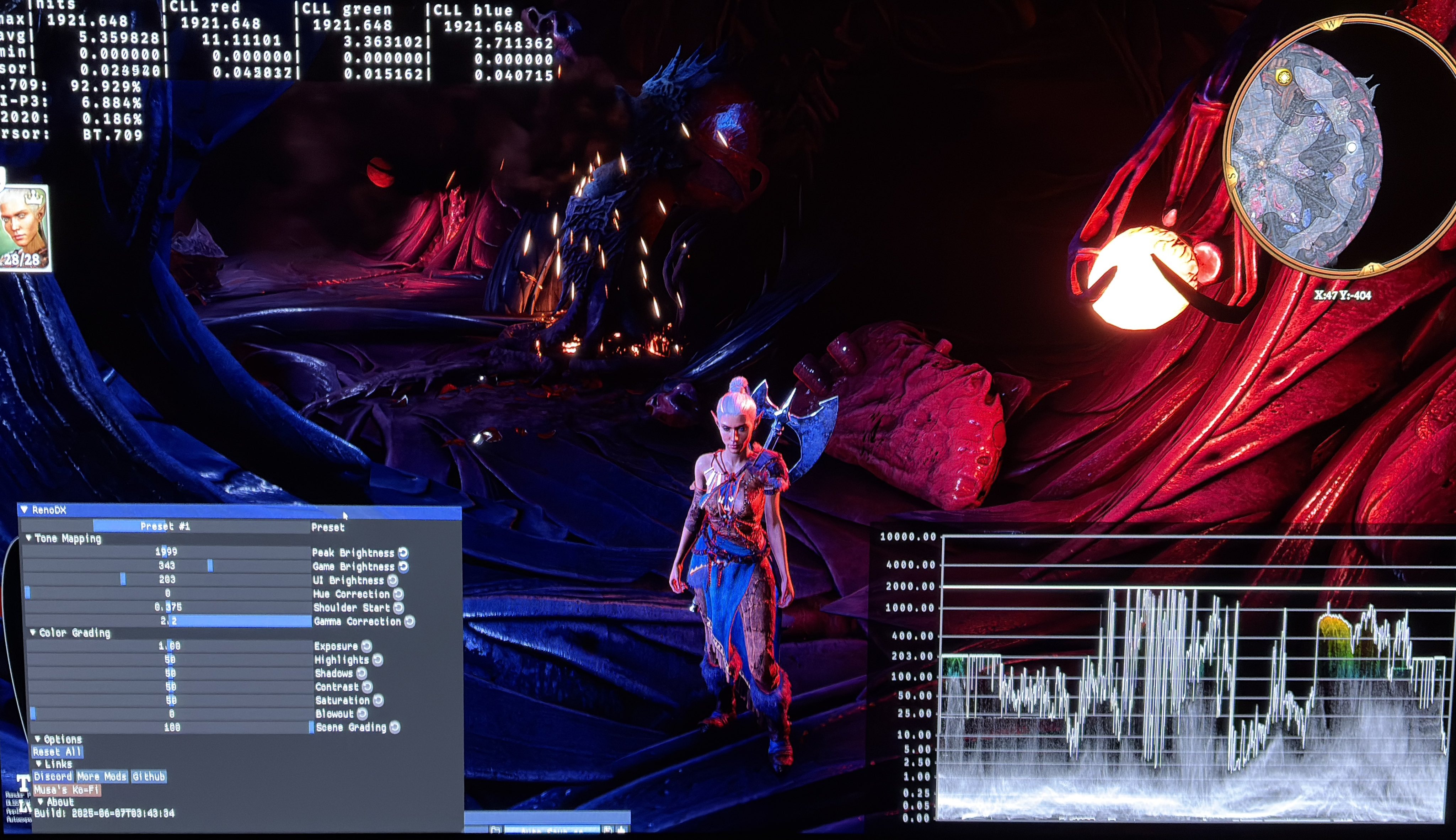Reset Shadows to default

pyautogui.click(x=362, y=673)
